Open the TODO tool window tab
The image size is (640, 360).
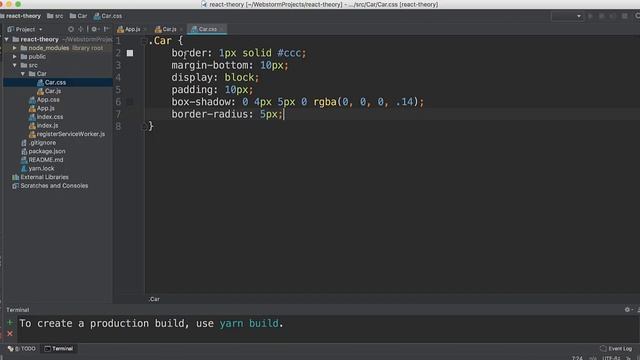pyautogui.click(x=22, y=349)
